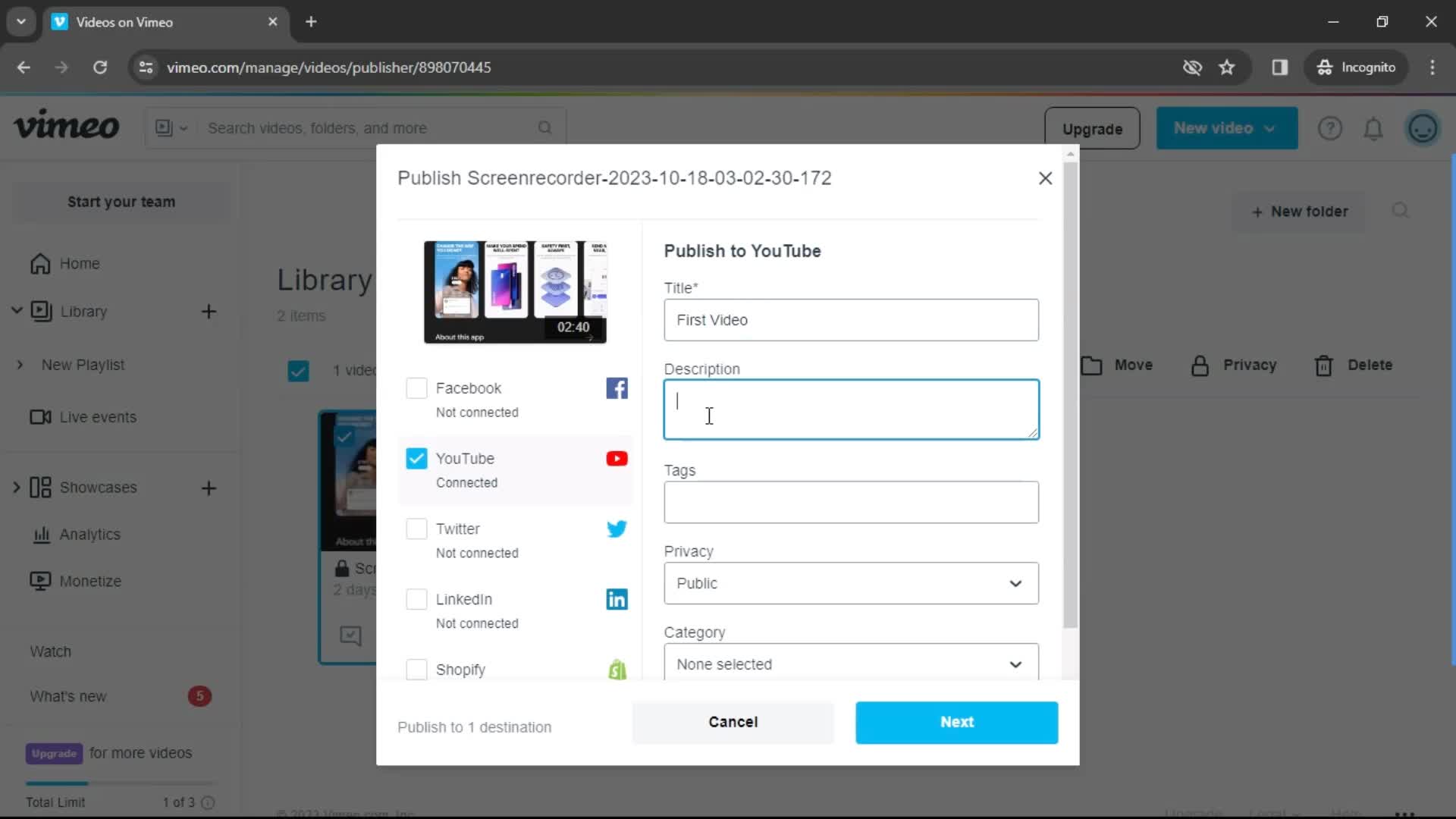Toggle the YouTube checkbox on
This screenshot has width=1456, height=819.
coord(418,459)
